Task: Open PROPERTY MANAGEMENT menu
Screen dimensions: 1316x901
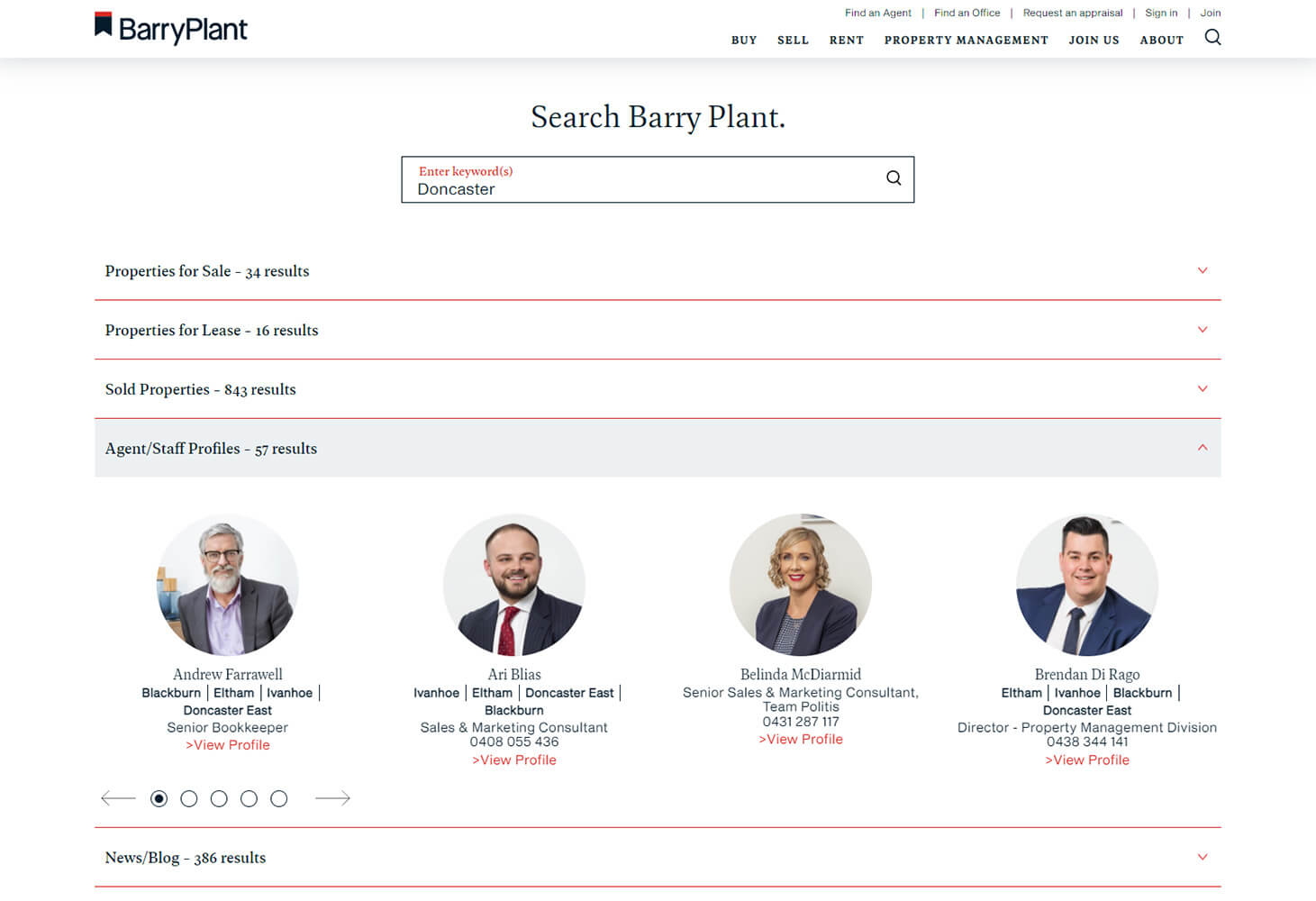Action: pyautogui.click(x=967, y=41)
